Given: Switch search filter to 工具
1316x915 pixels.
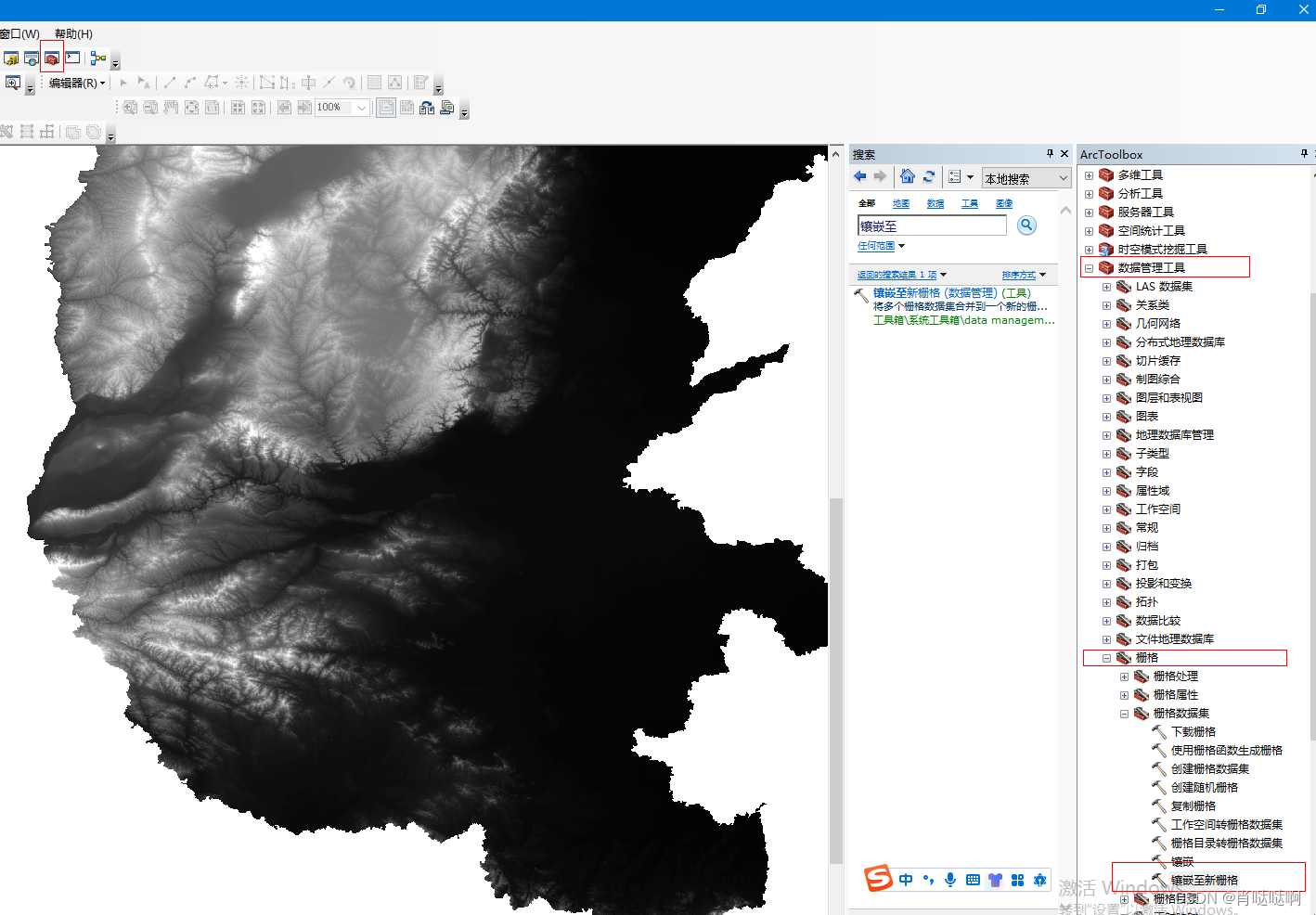Looking at the screenshot, I should pos(969,203).
